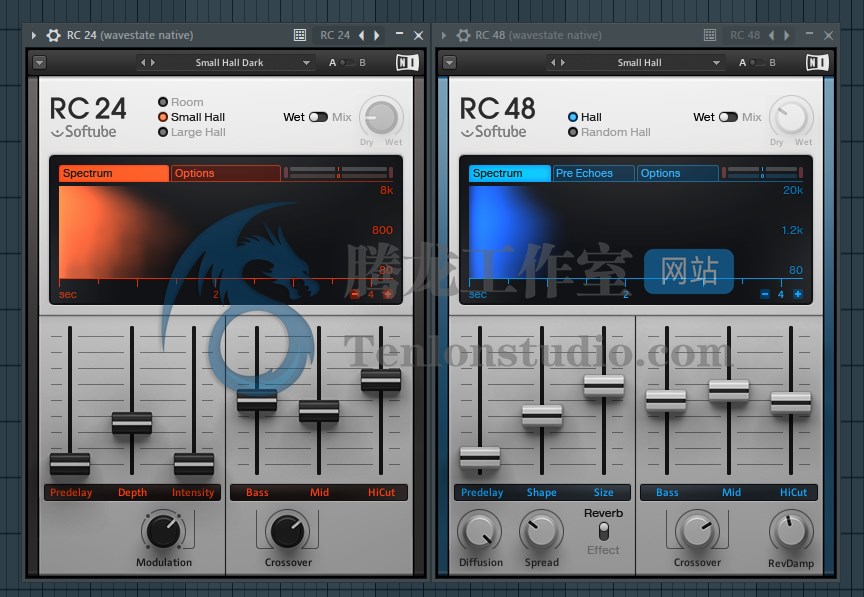
Task: Click the Size fader handle in RC 48
Action: tap(604, 386)
